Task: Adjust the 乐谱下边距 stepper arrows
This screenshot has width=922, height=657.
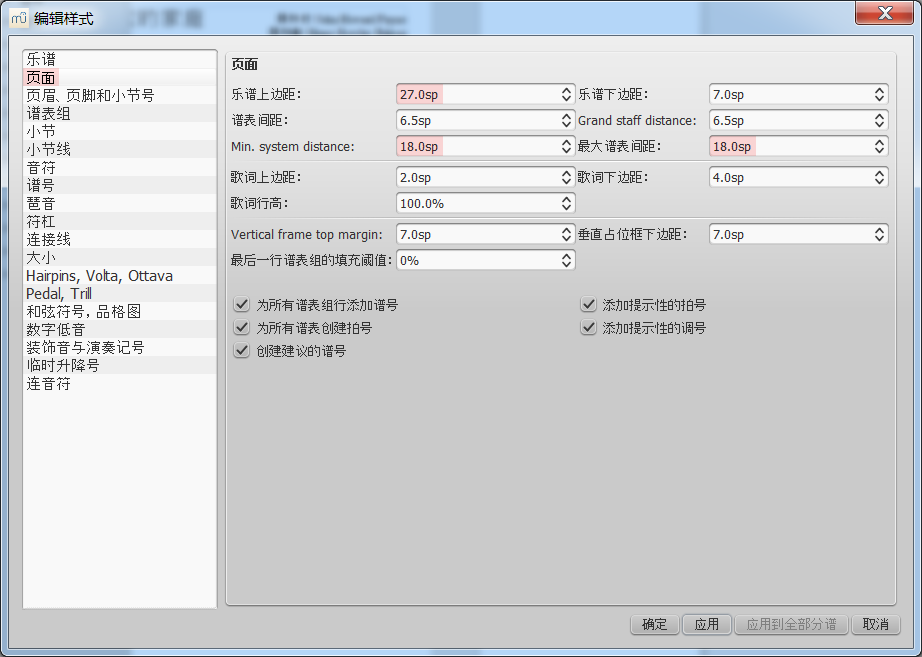Action: coord(879,94)
